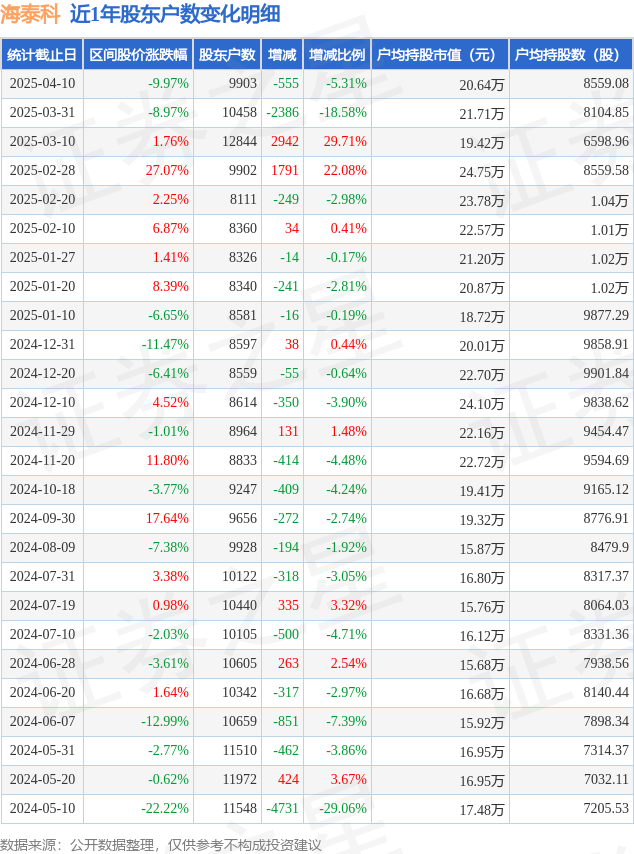Click the 增减 column header
634x854 pixels.
tap(282, 54)
